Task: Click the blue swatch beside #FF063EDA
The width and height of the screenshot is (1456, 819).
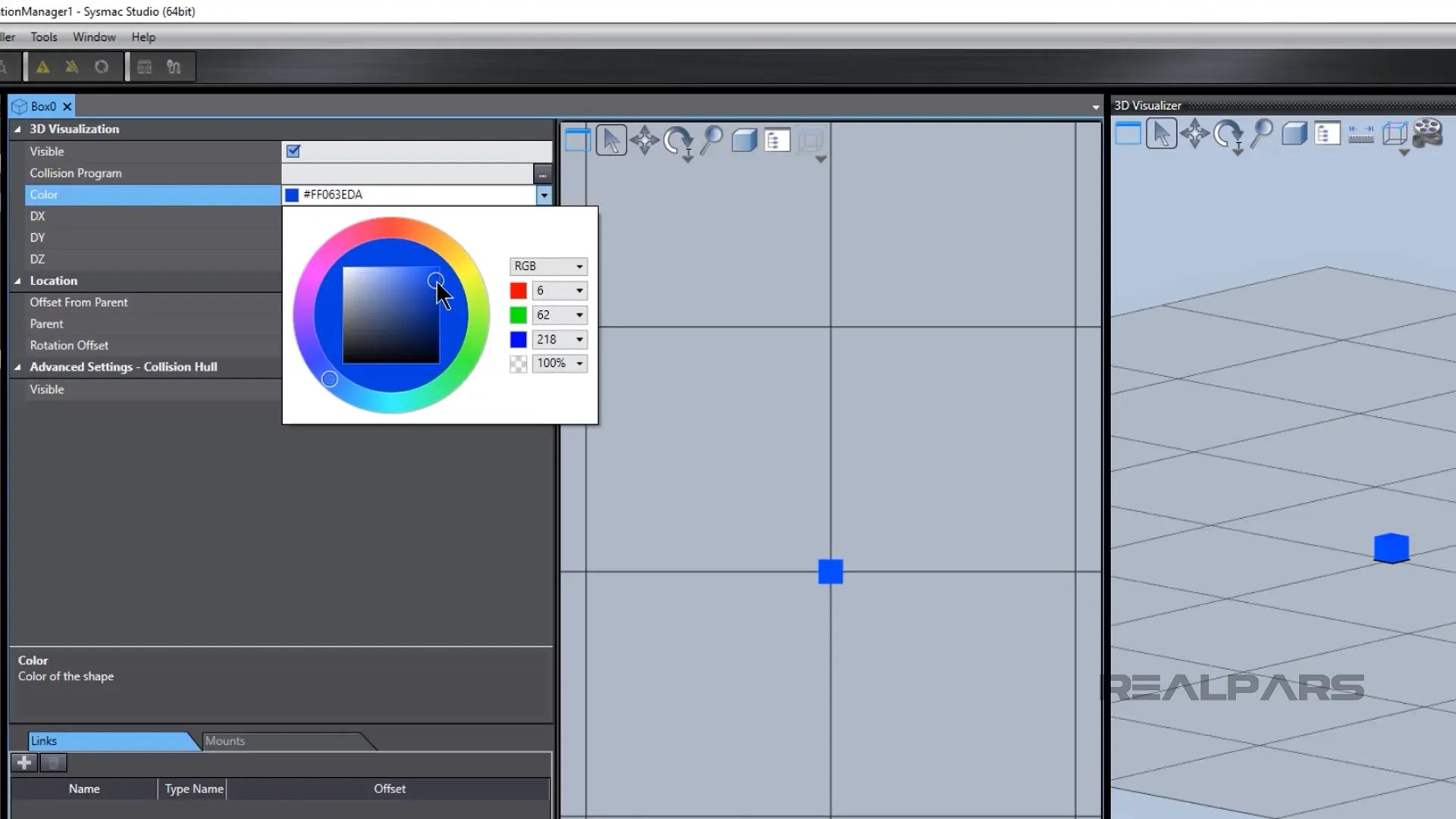Action: (292, 195)
